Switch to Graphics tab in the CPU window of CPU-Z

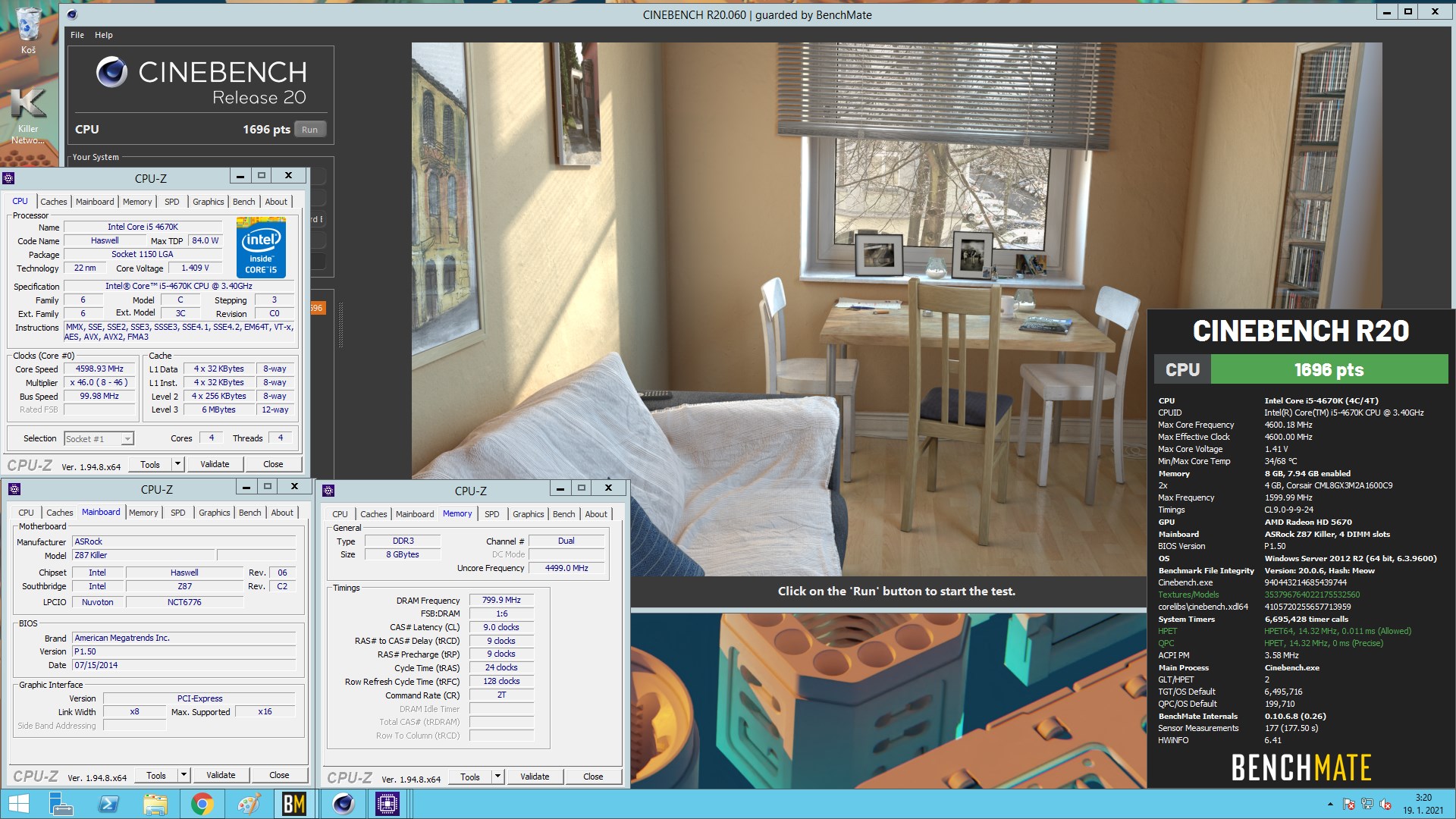tap(208, 202)
